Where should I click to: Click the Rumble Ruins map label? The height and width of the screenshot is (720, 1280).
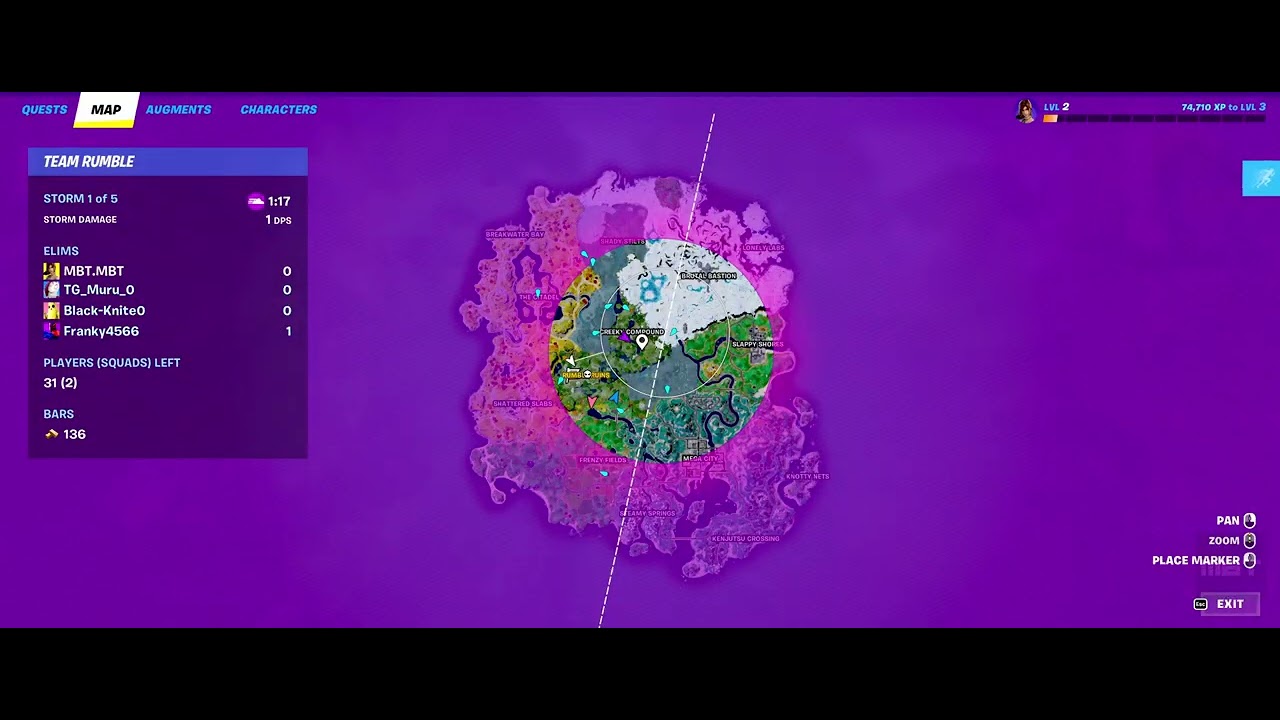[587, 374]
